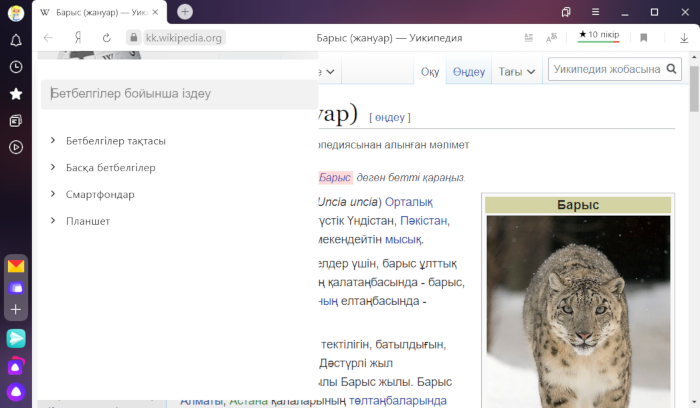Follow the Орталық link
Viewport: 700px width, 408px height.
408,202
